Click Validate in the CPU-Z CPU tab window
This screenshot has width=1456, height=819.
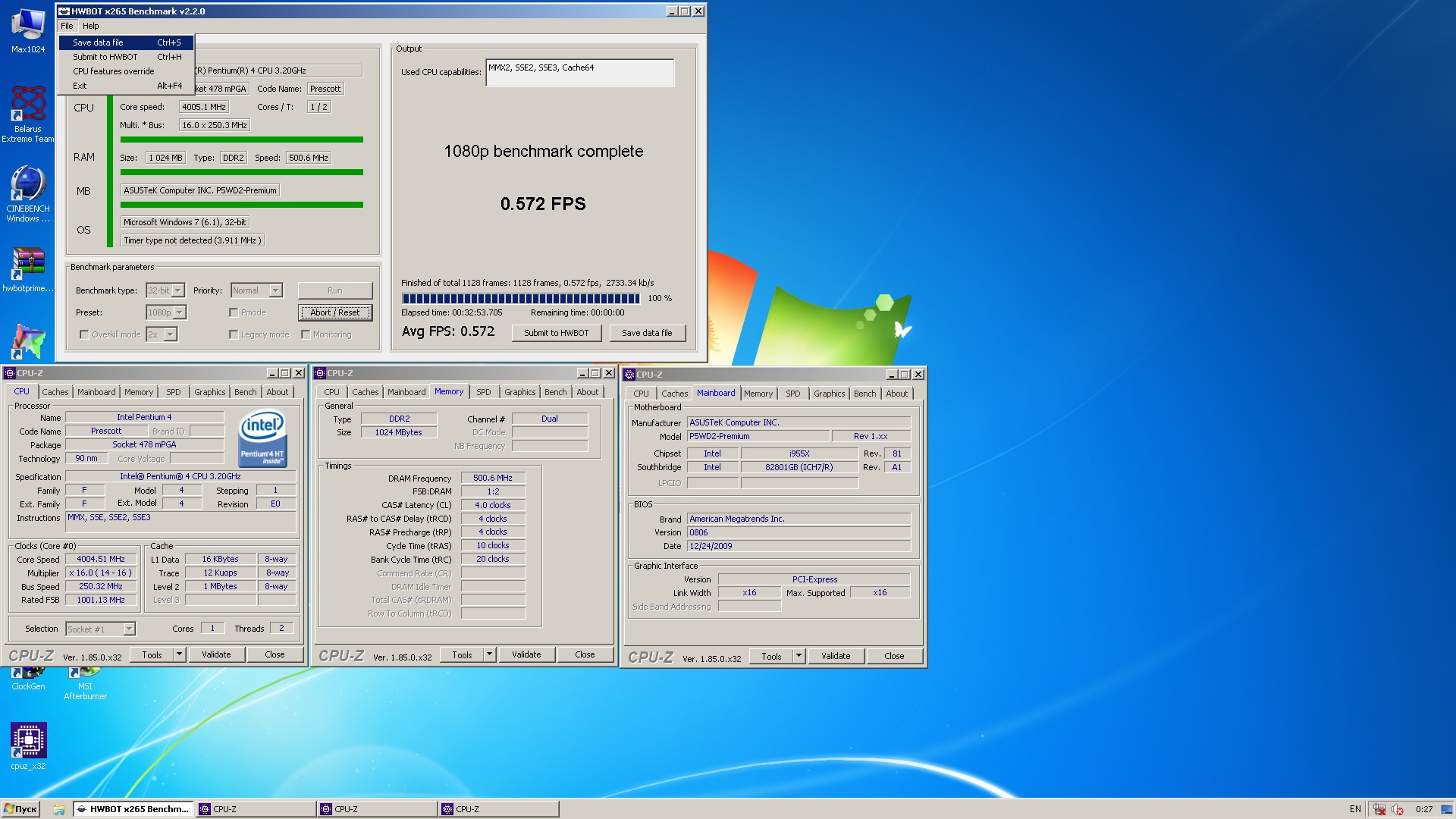(x=216, y=654)
